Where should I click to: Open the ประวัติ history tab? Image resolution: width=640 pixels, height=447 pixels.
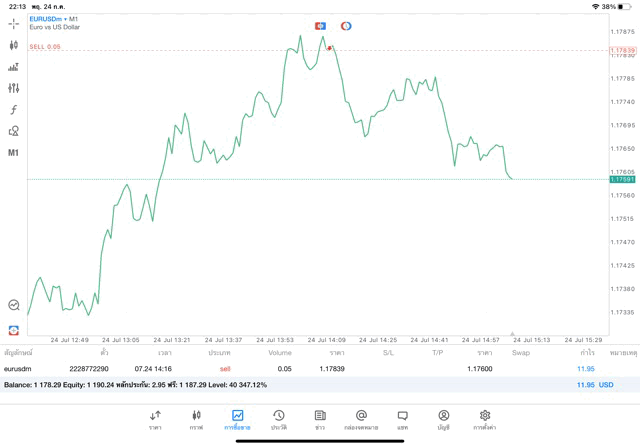tap(278, 419)
